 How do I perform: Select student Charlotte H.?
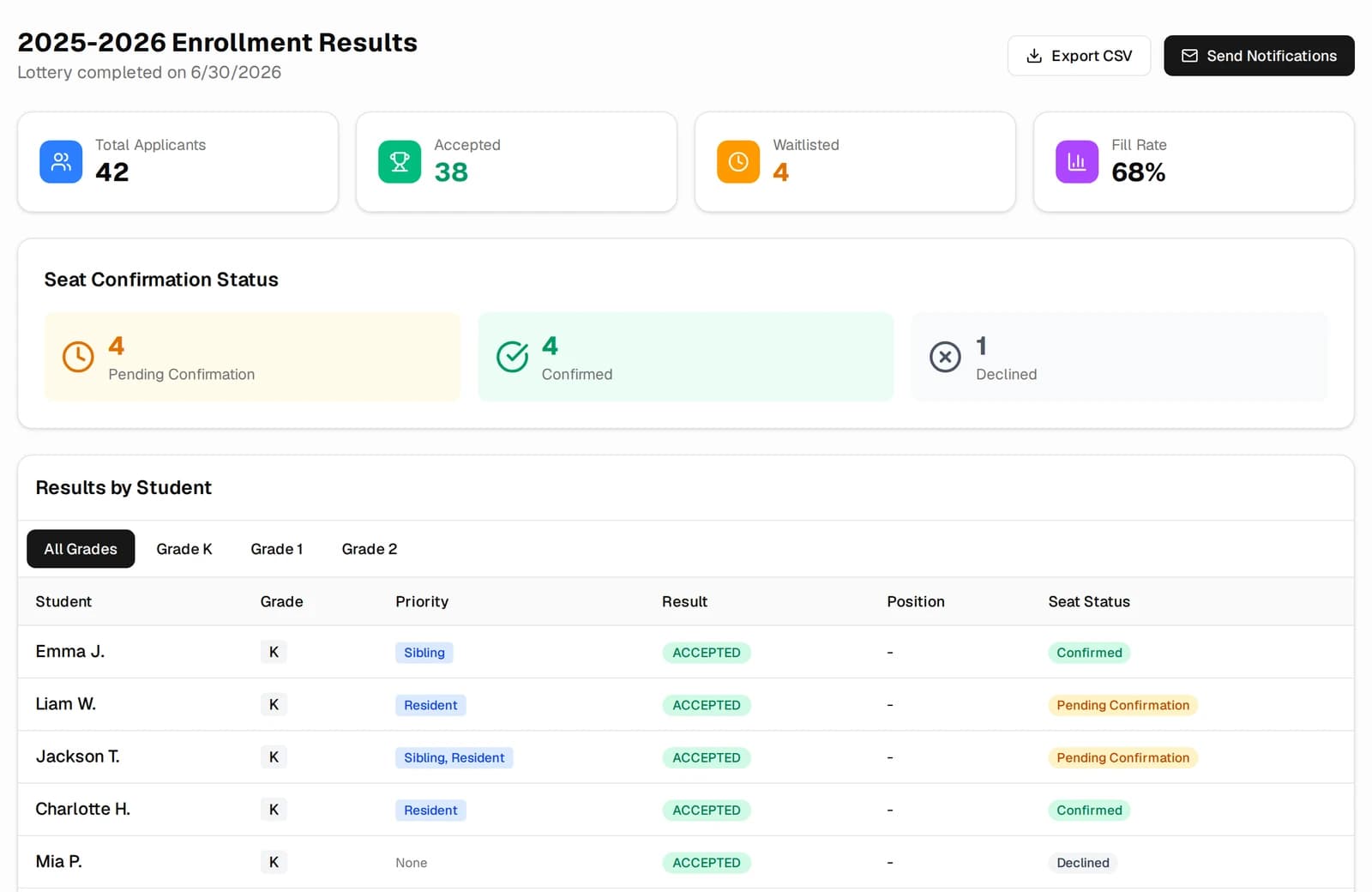83,809
